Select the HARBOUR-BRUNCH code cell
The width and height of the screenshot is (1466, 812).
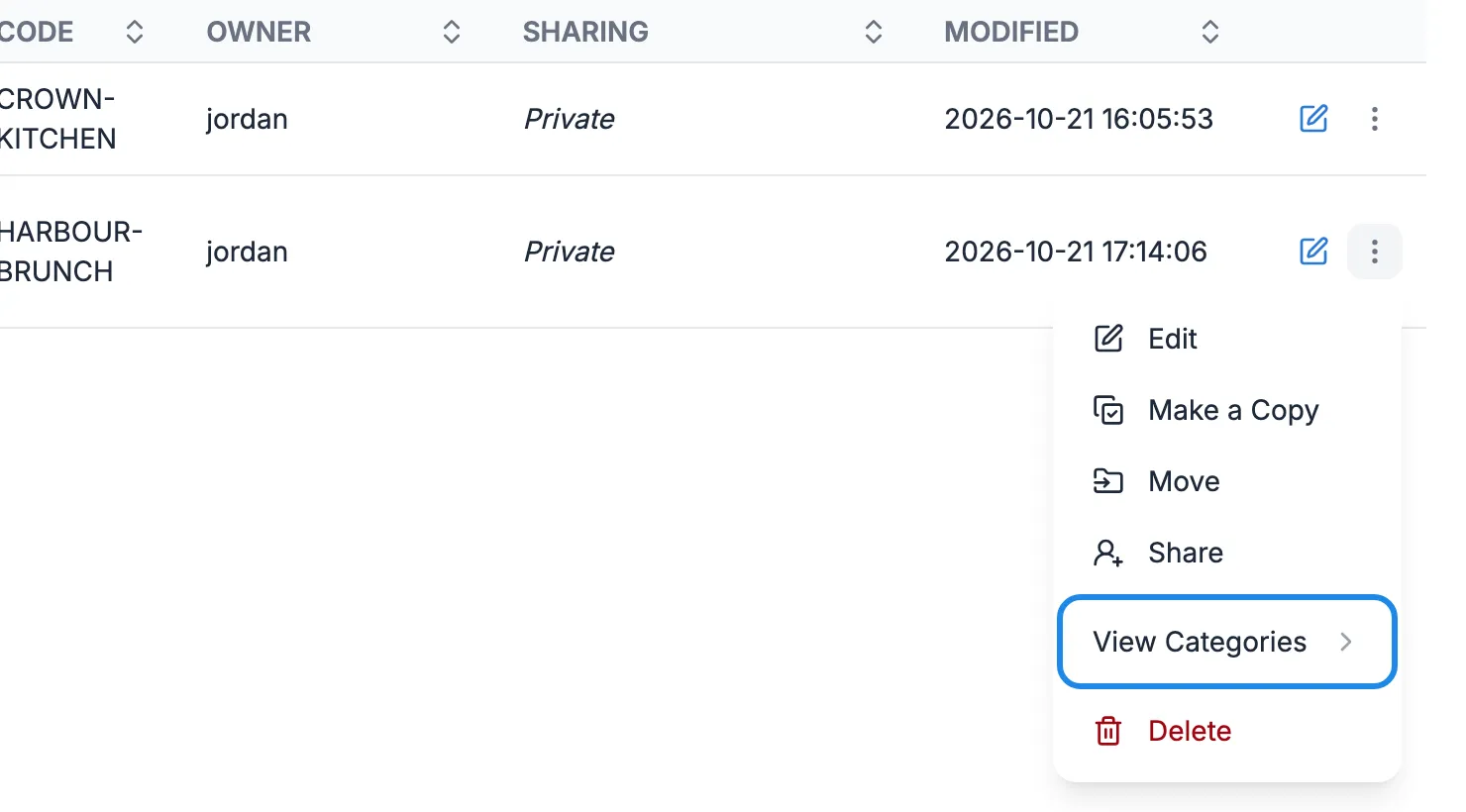click(70, 252)
